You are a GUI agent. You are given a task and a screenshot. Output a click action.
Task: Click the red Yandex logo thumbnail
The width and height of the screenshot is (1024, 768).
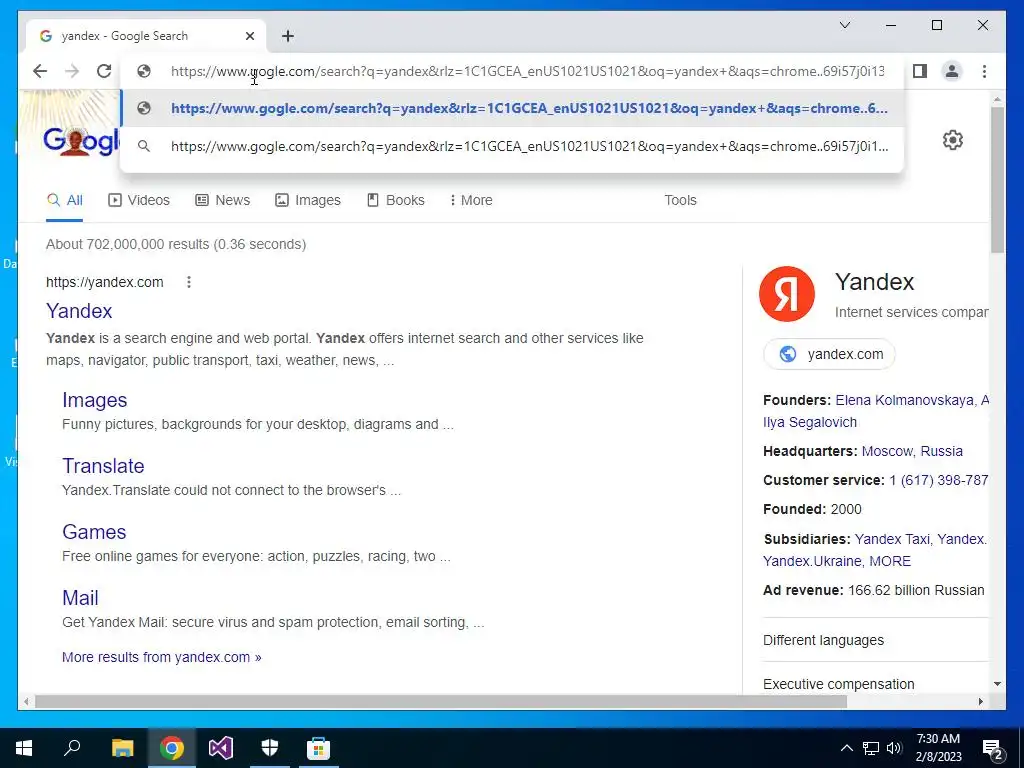tap(787, 294)
